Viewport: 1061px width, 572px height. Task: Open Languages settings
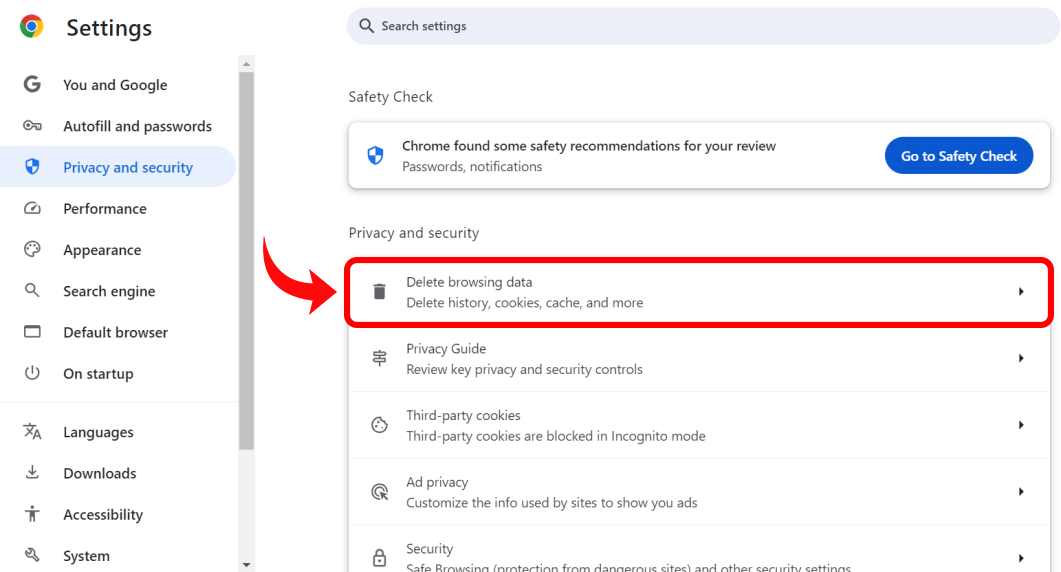[x=118, y=432]
